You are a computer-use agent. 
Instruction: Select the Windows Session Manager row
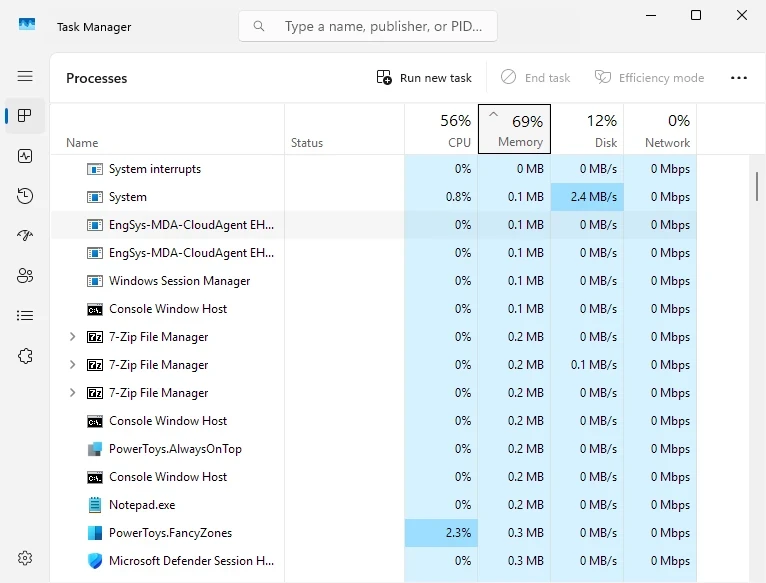(374, 281)
